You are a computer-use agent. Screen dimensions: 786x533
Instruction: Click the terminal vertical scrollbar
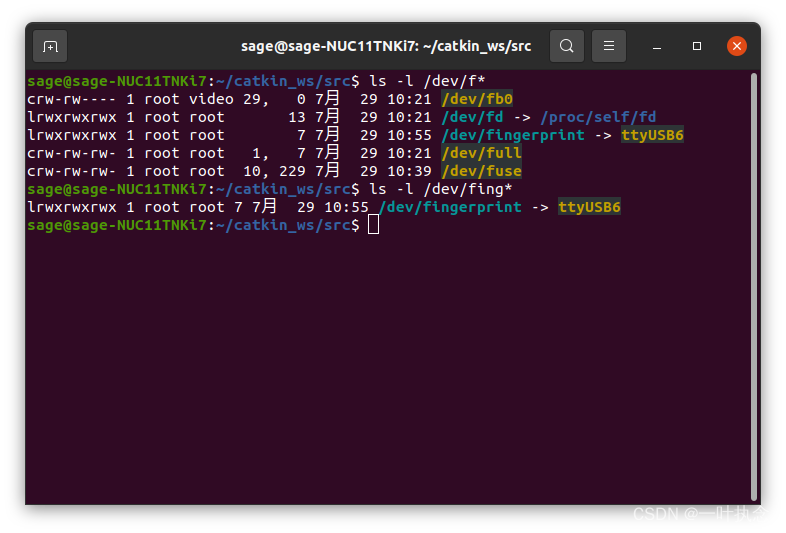pos(753,287)
